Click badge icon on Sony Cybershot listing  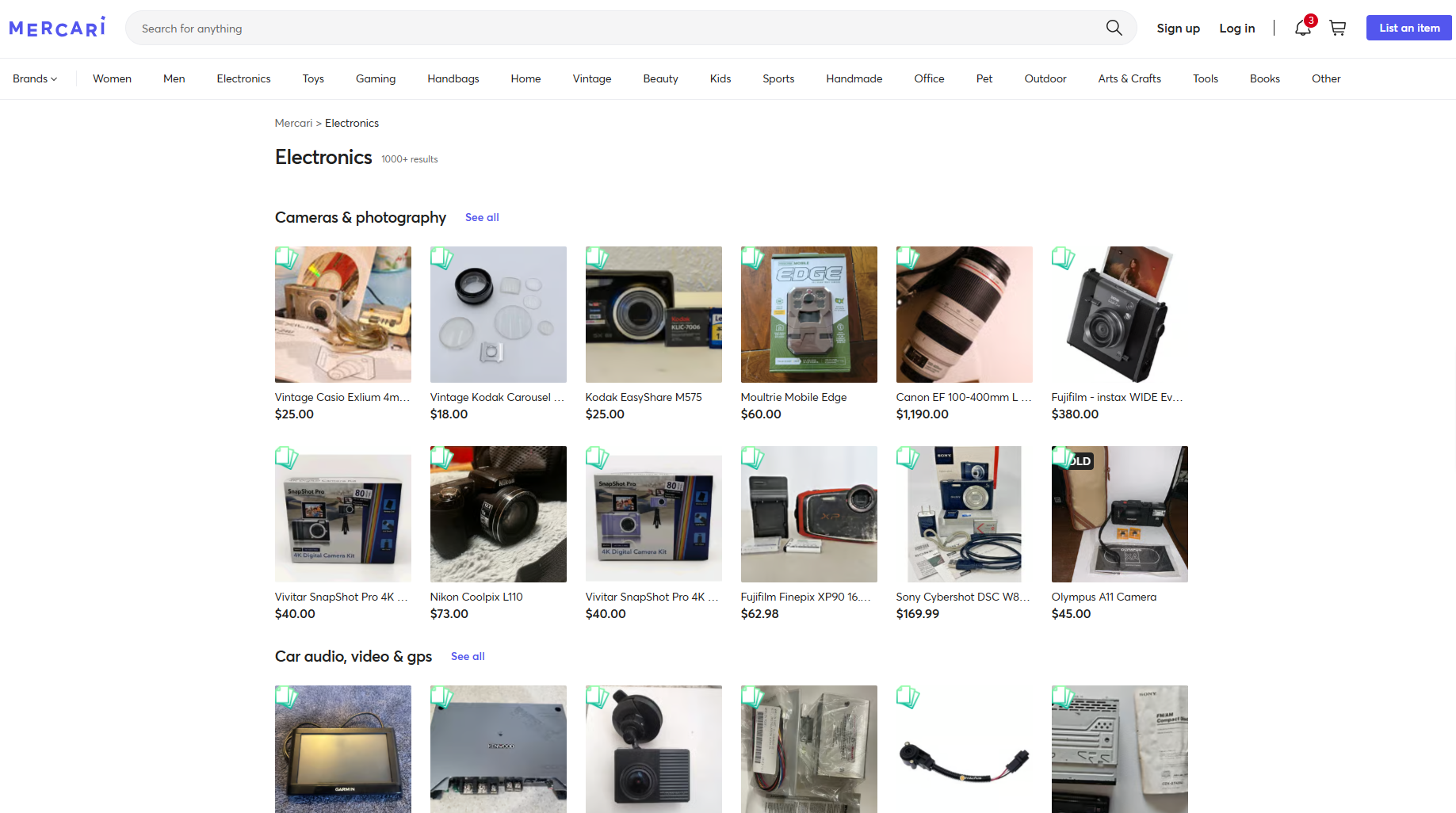908,458
